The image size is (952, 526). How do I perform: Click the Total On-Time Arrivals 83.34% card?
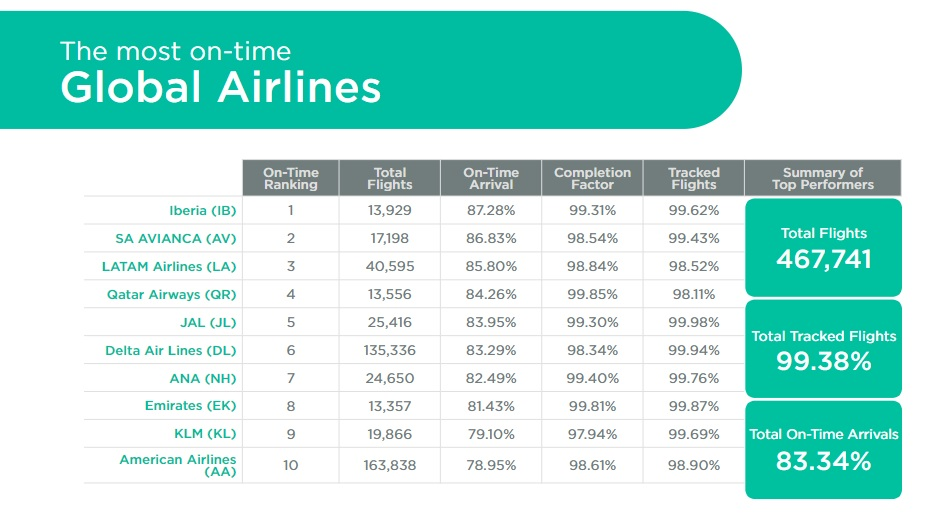tap(823, 450)
